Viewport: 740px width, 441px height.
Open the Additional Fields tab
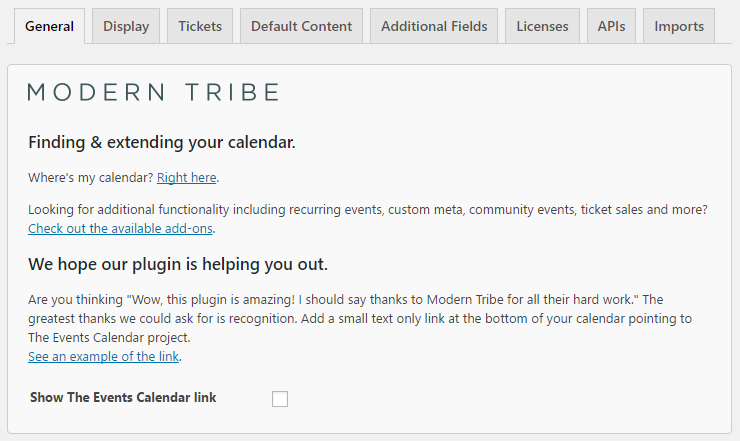coord(434,26)
